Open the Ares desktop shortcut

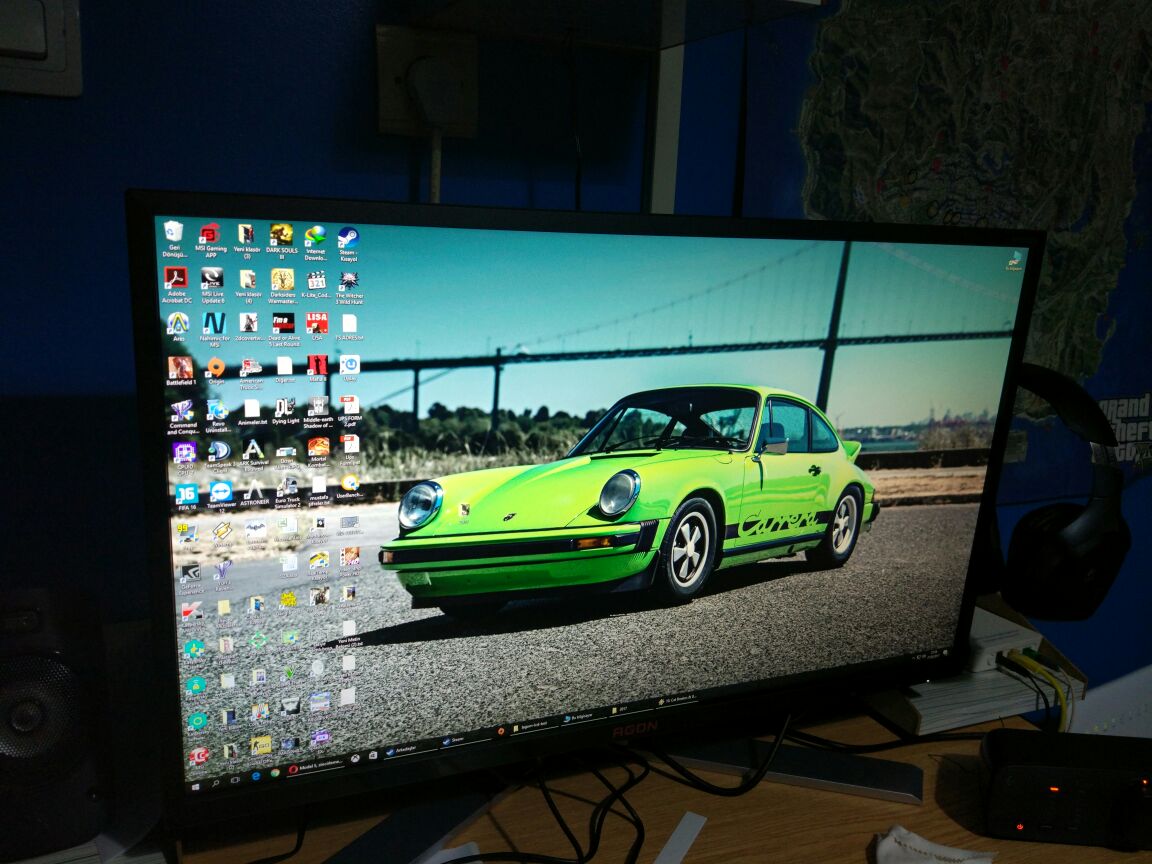179,327
